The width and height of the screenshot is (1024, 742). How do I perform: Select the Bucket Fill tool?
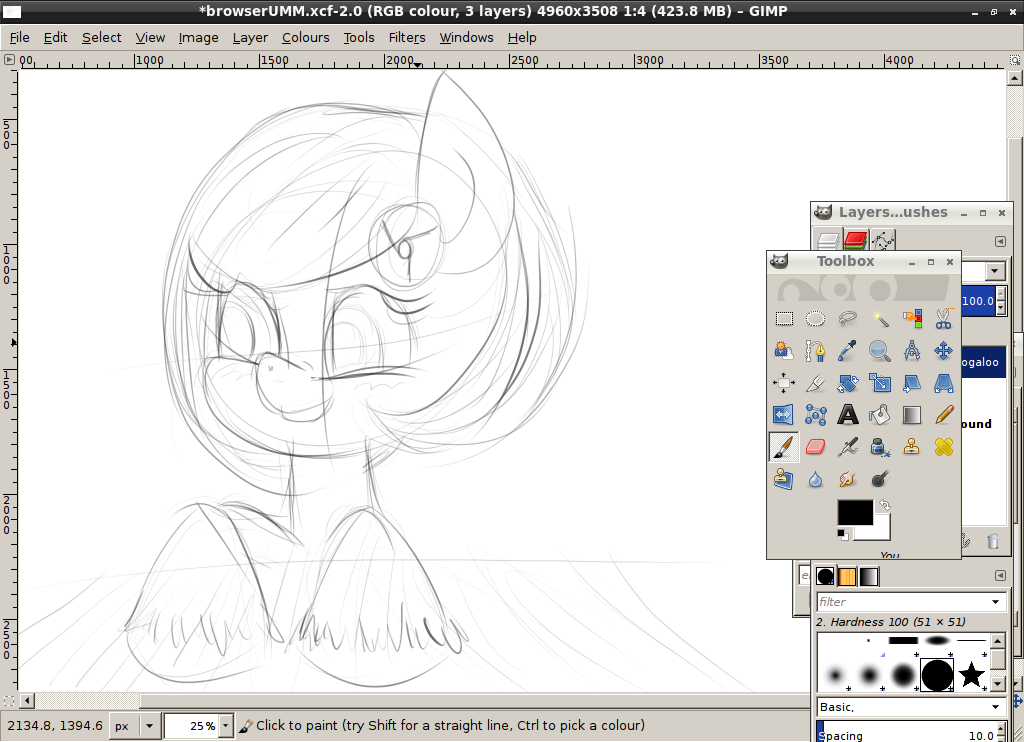(880, 415)
